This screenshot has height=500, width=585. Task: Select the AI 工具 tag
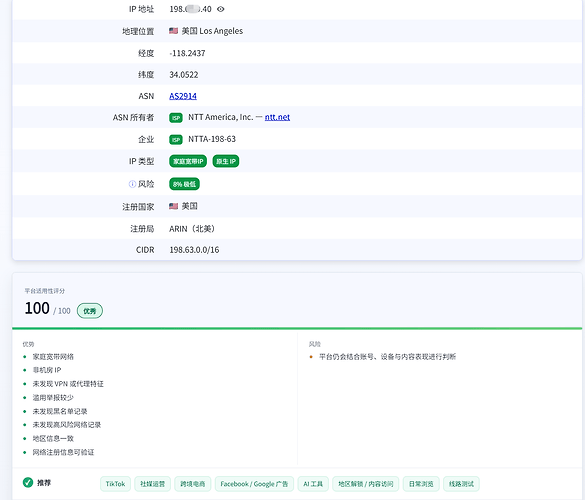click(x=313, y=484)
